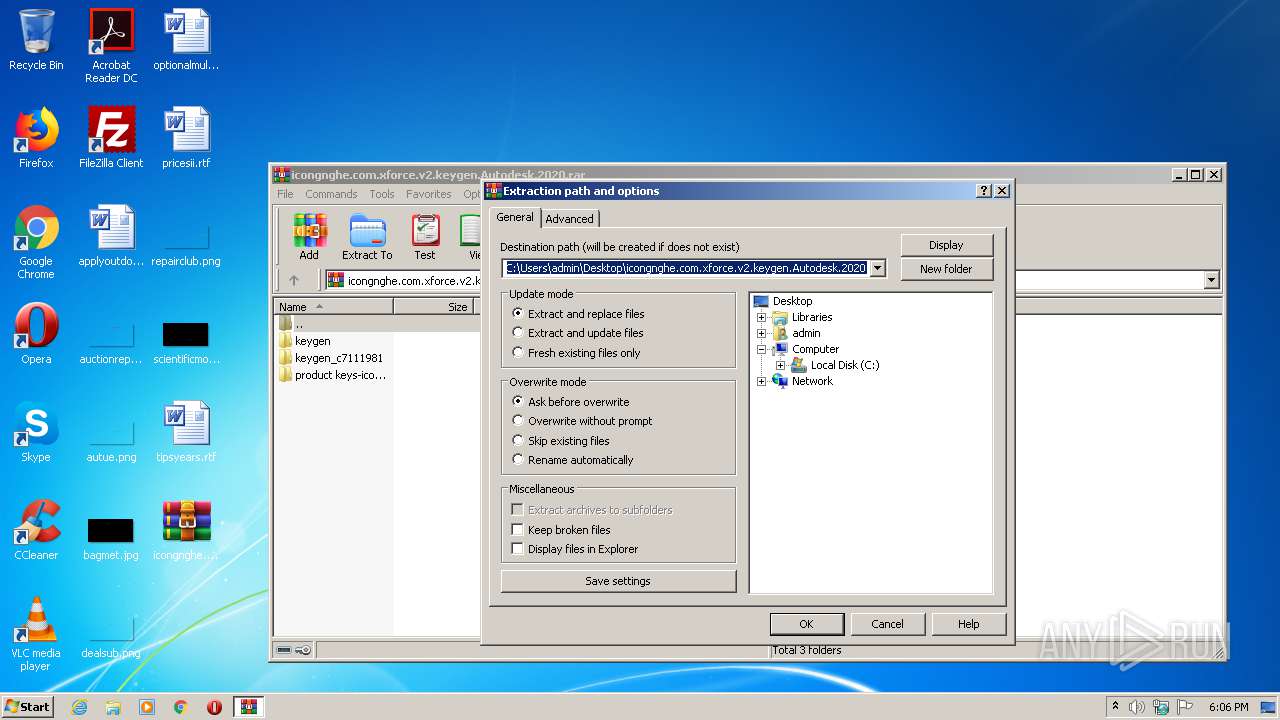Select keygen_c7111981 folder in archive list

331,358
